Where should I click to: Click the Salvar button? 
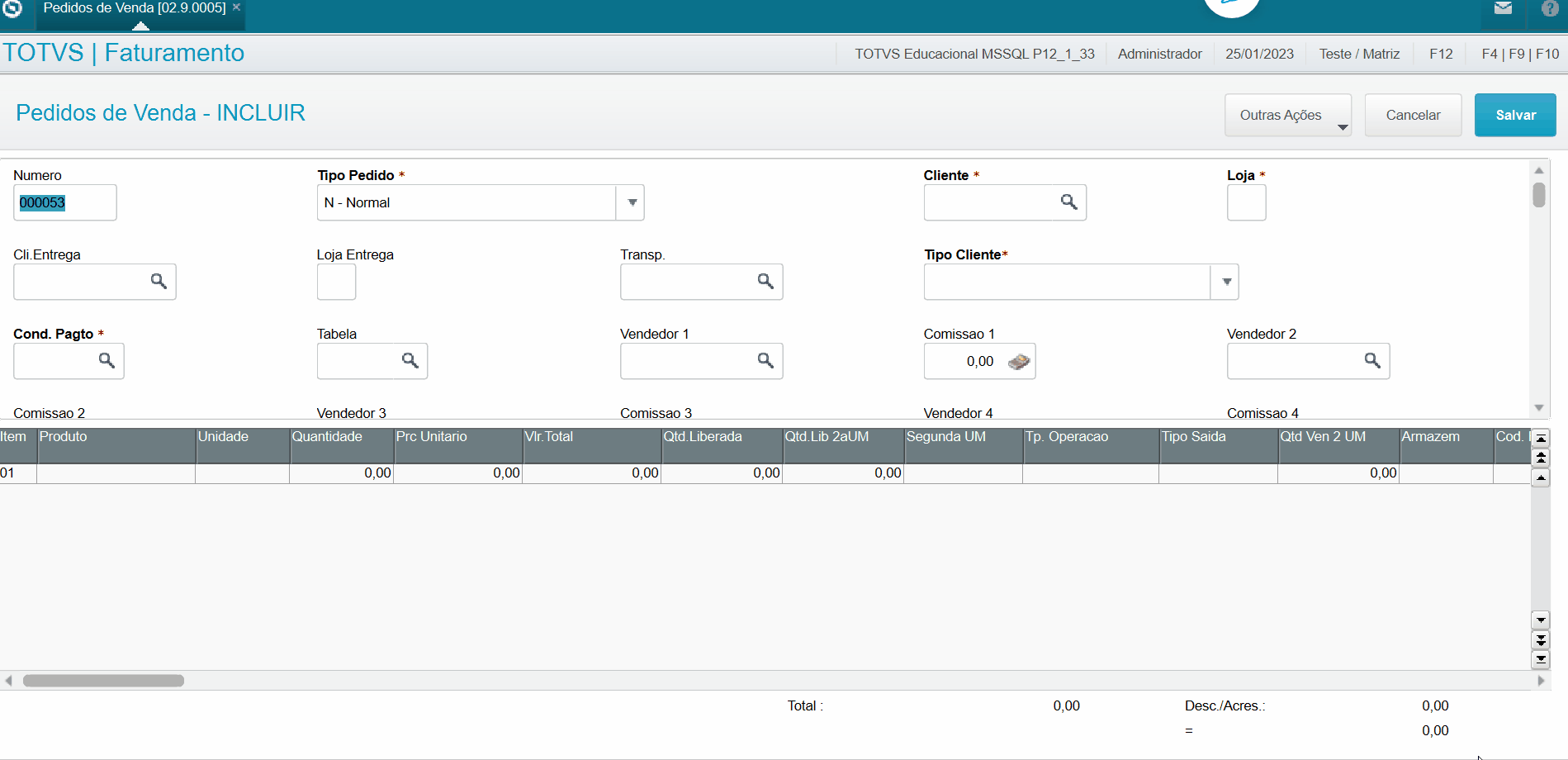1515,115
